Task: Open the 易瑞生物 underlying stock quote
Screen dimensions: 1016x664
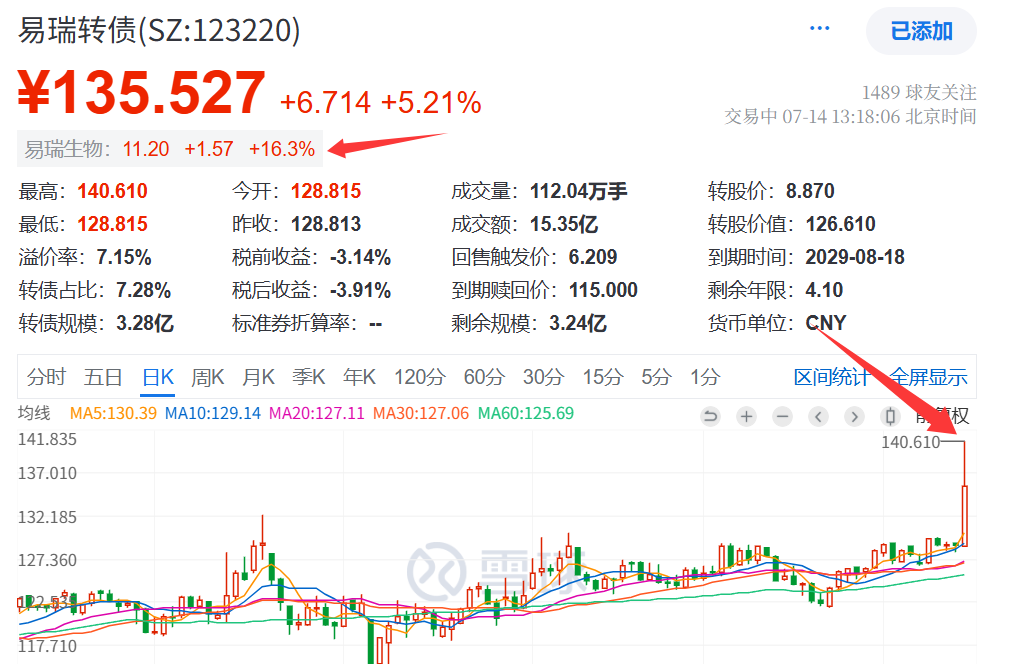Action: pyautogui.click(x=170, y=149)
